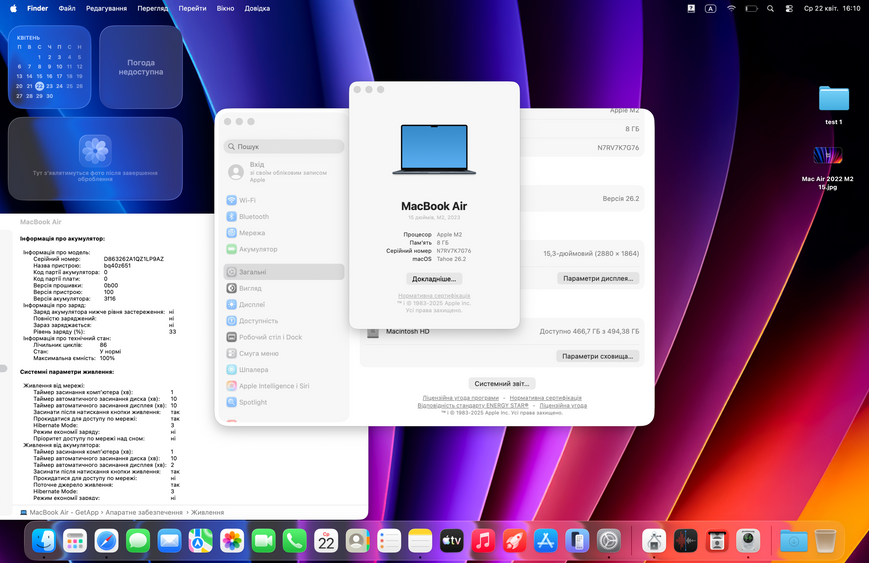The height and width of the screenshot is (563, 869).
Task: Open the Ліцензійна угода програми link
Action: click(461, 398)
